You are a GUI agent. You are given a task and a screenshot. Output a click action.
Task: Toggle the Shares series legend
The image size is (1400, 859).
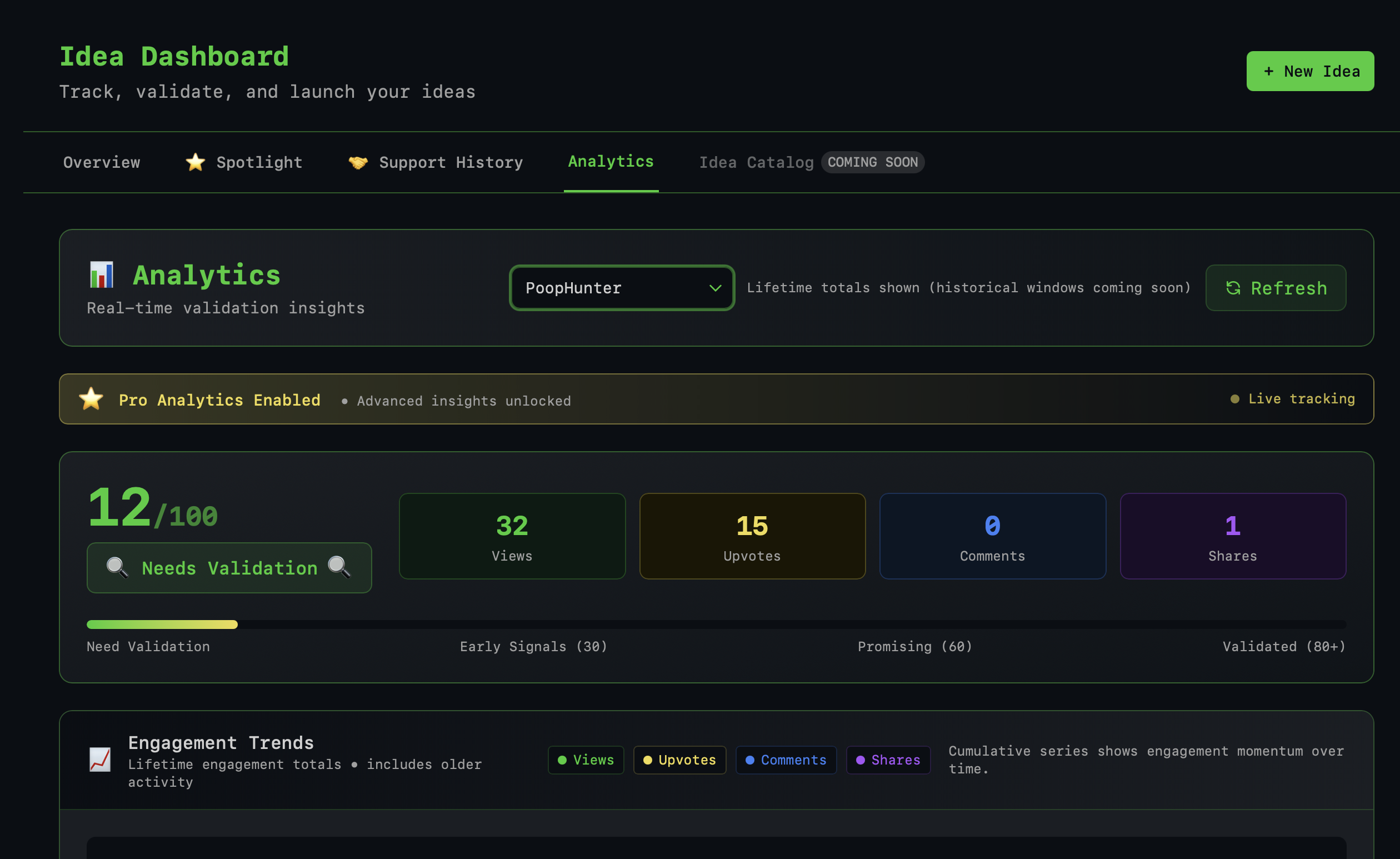click(x=888, y=760)
